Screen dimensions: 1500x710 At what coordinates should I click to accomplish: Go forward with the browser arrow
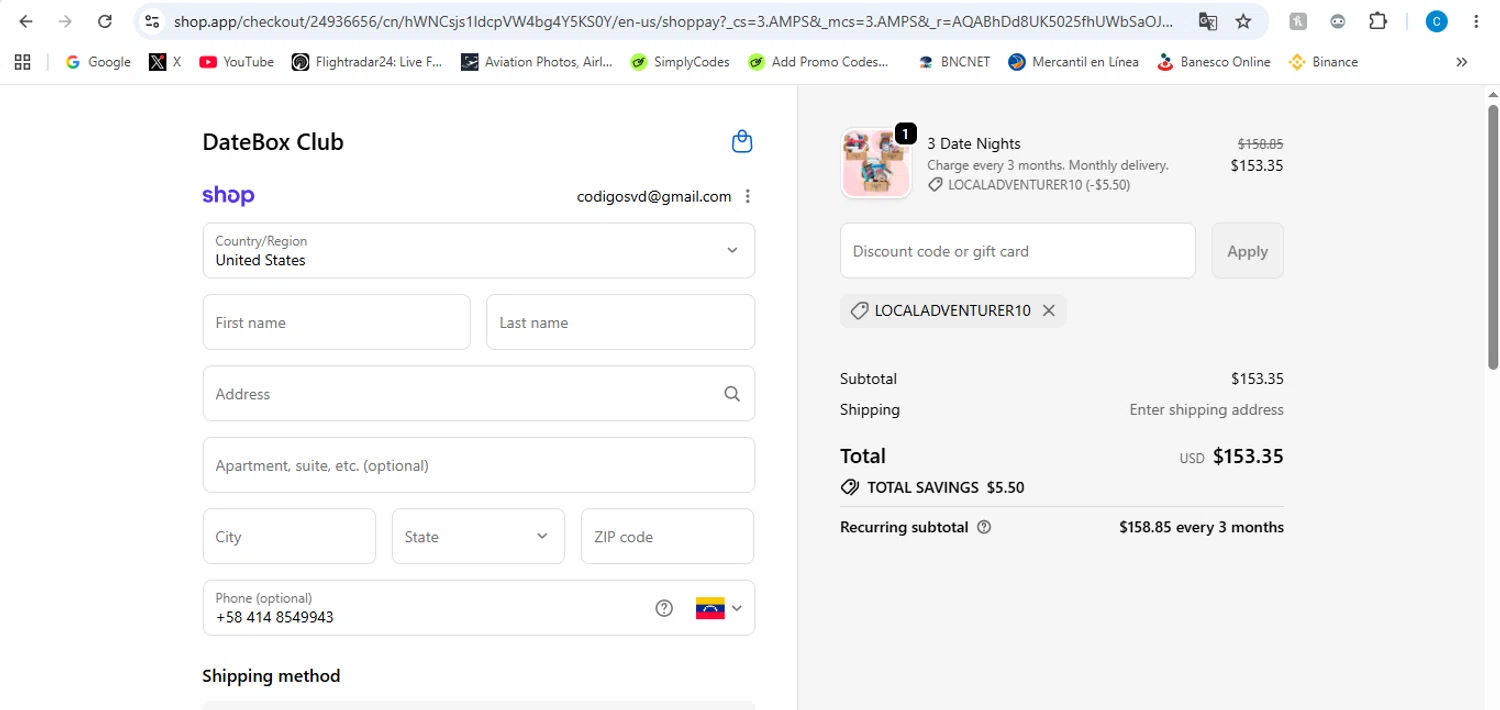[x=65, y=21]
